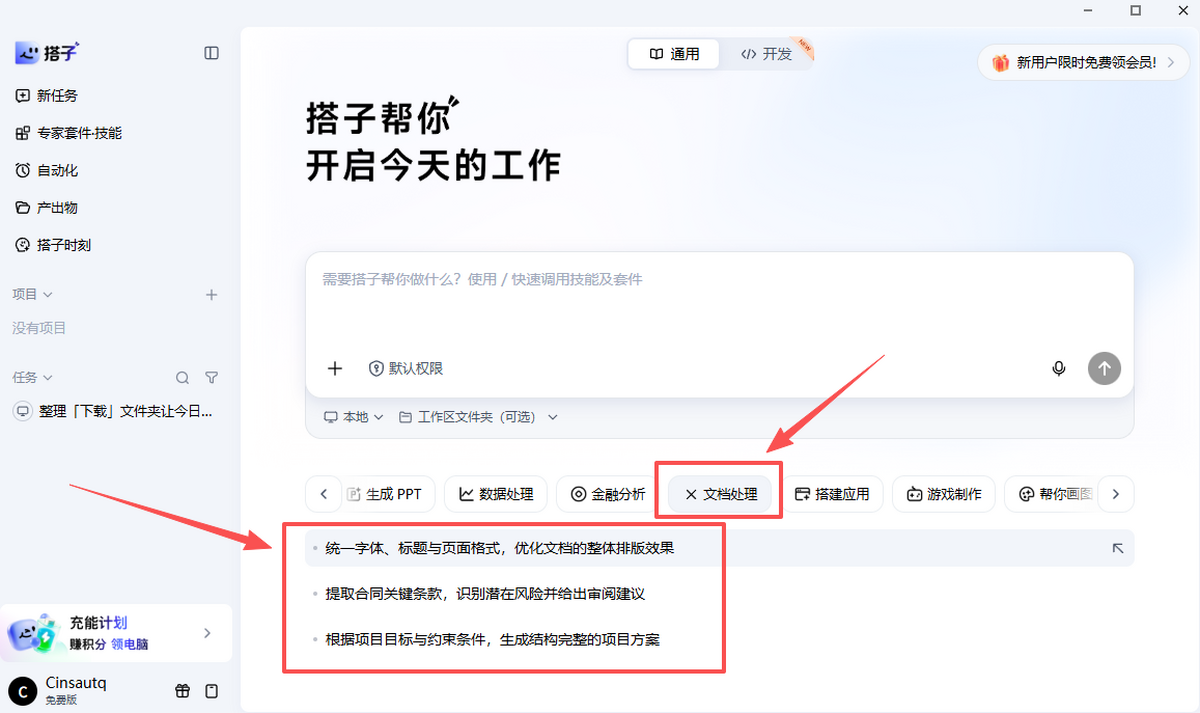Switch to the 通用 tab
This screenshot has width=1200, height=713.
pyautogui.click(x=674, y=54)
